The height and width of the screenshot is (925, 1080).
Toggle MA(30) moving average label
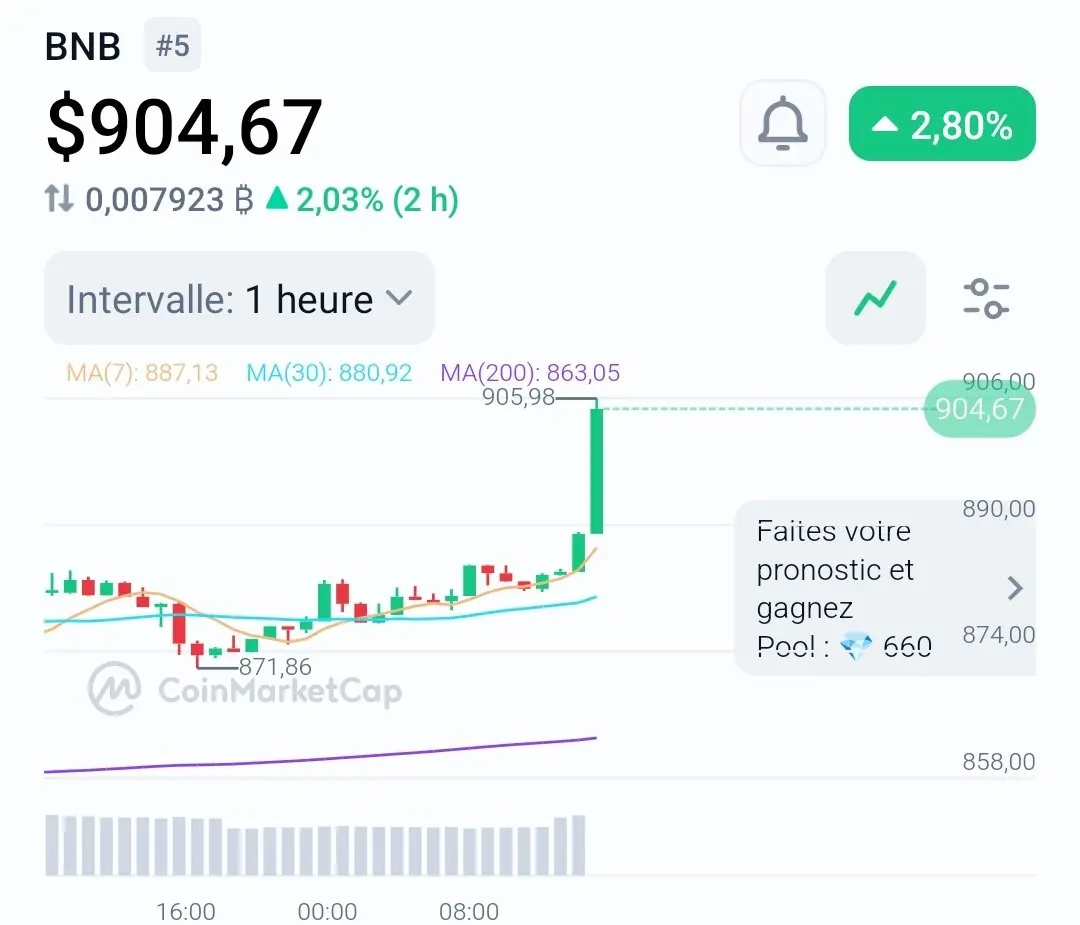pos(329,373)
